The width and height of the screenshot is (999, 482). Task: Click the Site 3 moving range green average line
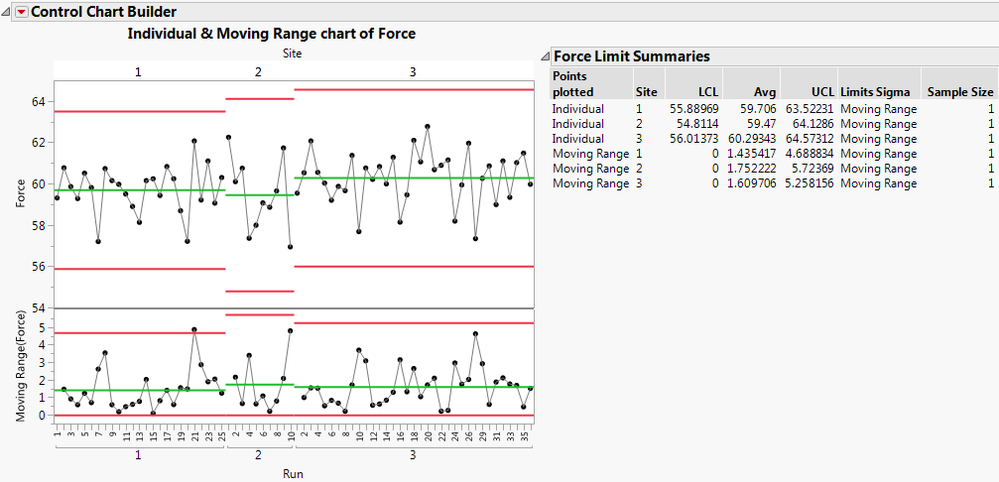click(x=413, y=386)
